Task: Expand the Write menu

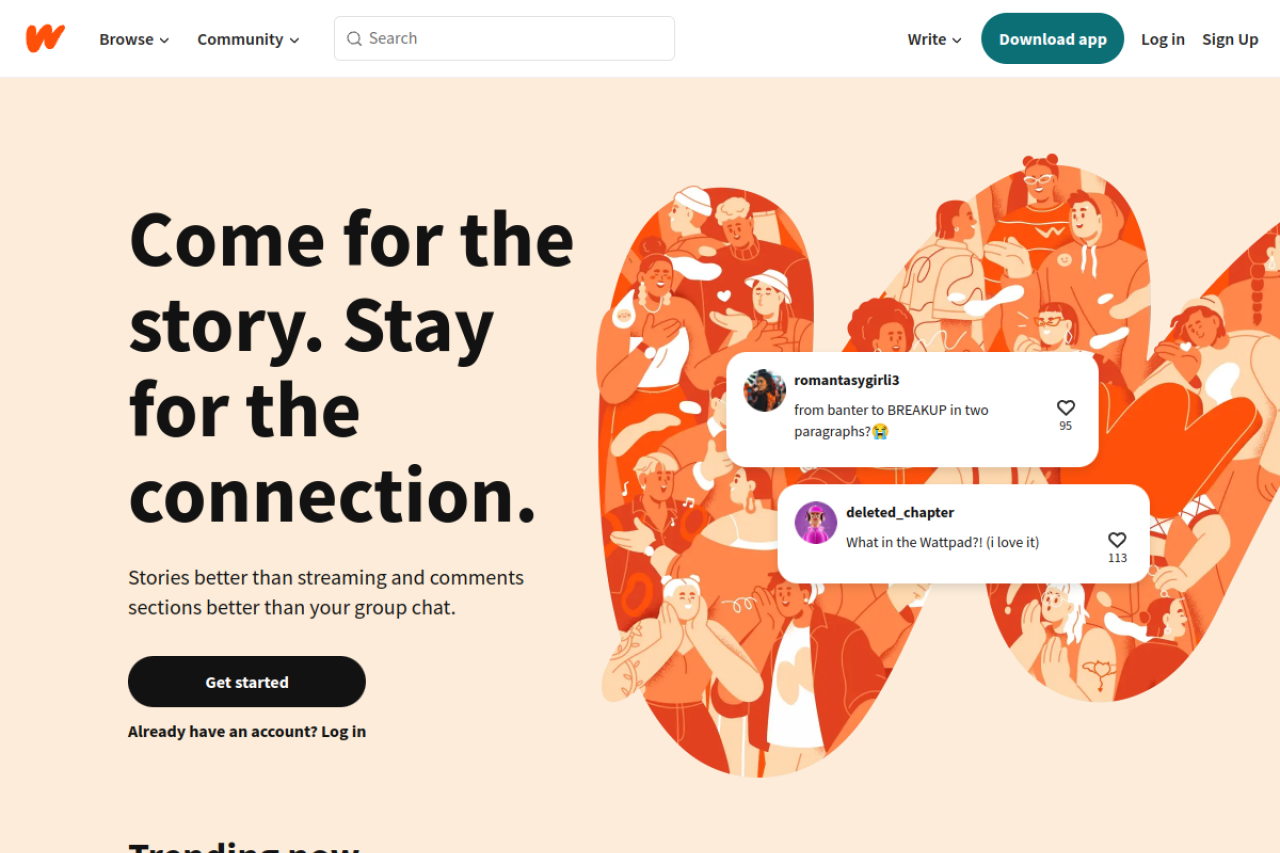Action: click(x=934, y=39)
